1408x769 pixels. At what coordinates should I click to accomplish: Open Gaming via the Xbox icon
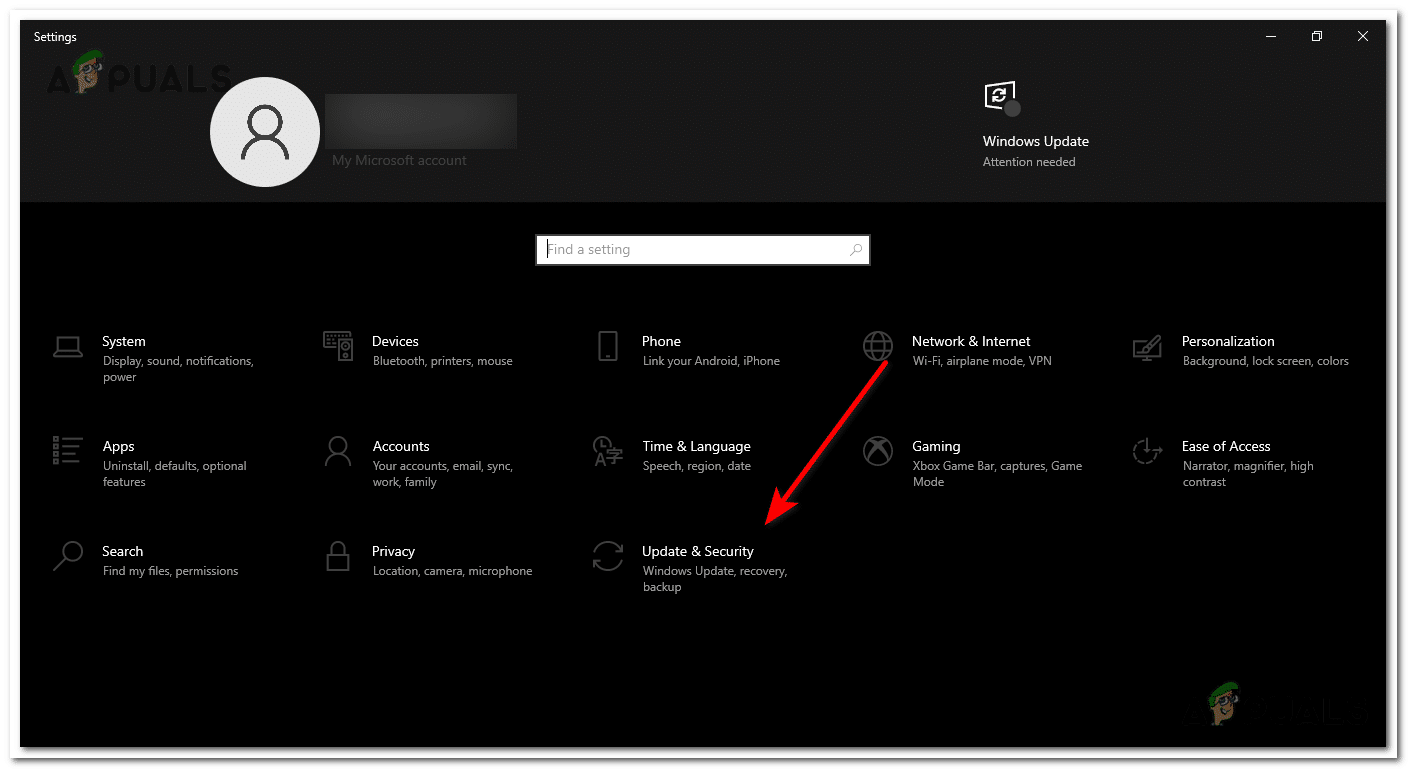[x=877, y=450]
